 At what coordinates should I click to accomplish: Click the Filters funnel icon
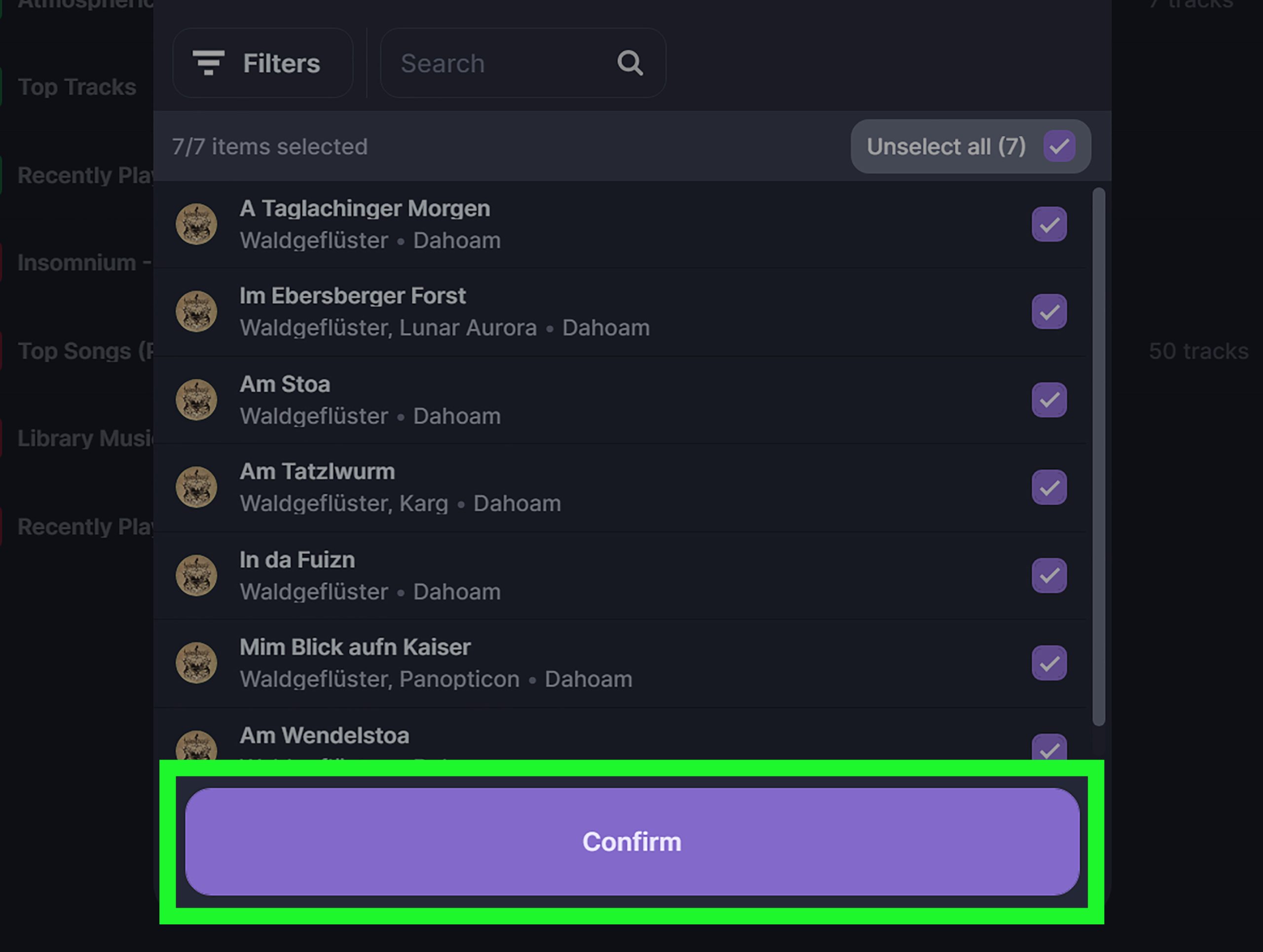(208, 63)
